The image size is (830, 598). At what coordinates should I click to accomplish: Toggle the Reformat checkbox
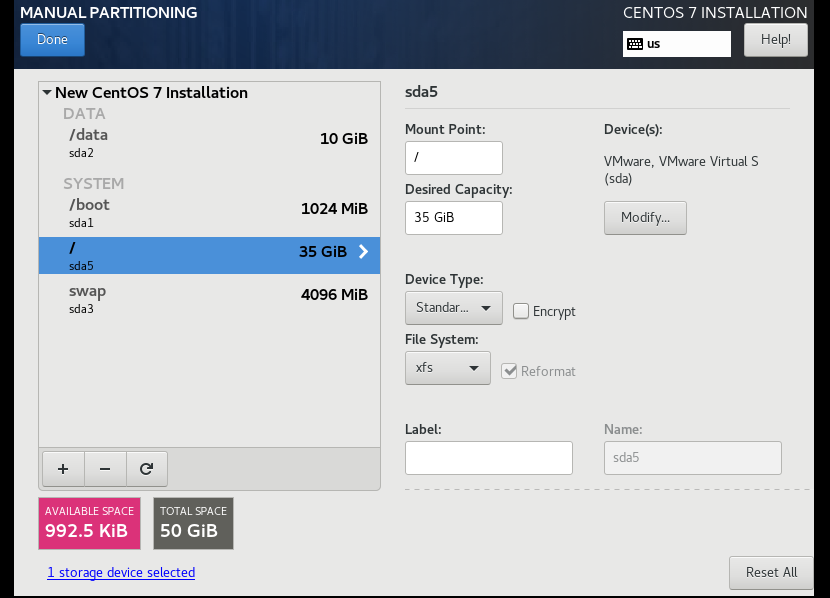pos(509,371)
